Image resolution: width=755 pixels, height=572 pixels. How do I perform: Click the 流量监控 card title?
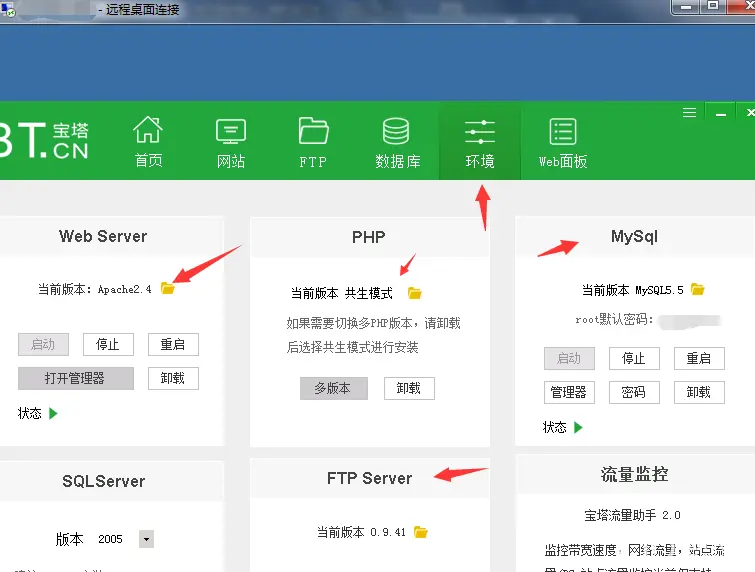pos(634,474)
